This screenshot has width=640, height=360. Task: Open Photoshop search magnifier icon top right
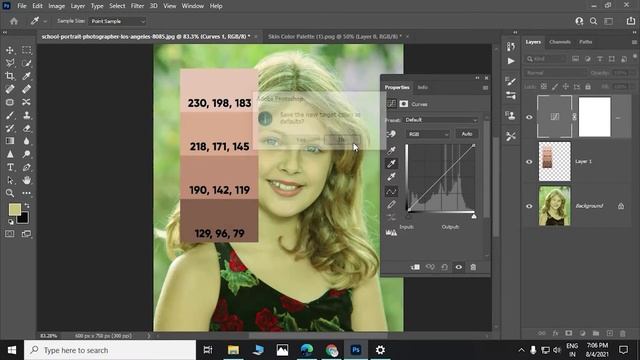[x=593, y=21]
